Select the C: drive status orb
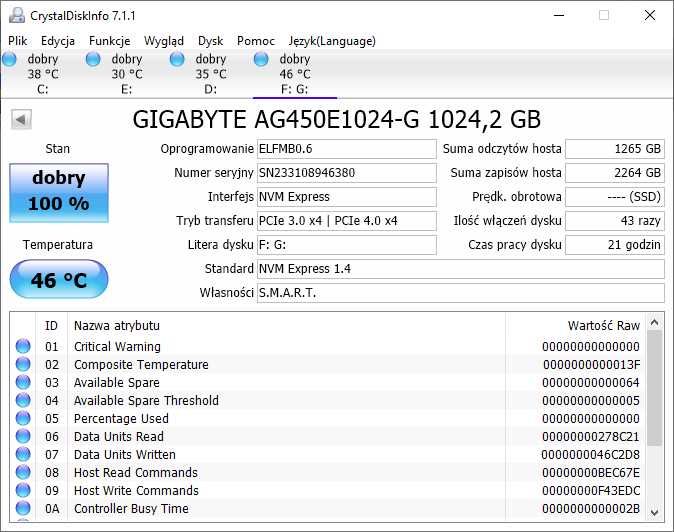Image resolution: width=674 pixels, height=532 pixels. pyautogui.click(x=9, y=59)
